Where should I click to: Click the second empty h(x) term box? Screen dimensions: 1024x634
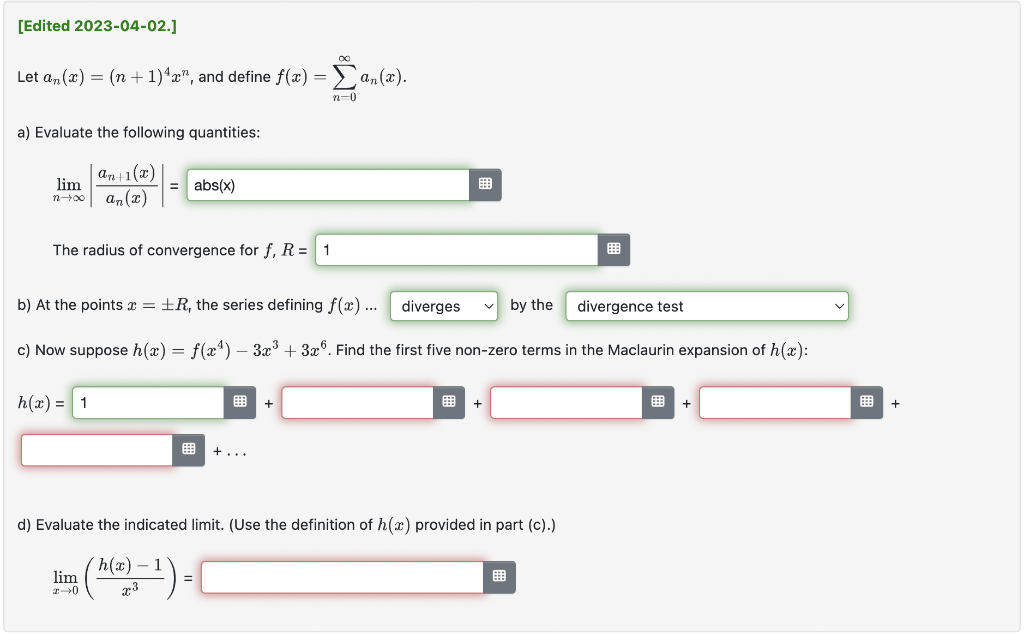click(x=356, y=402)
